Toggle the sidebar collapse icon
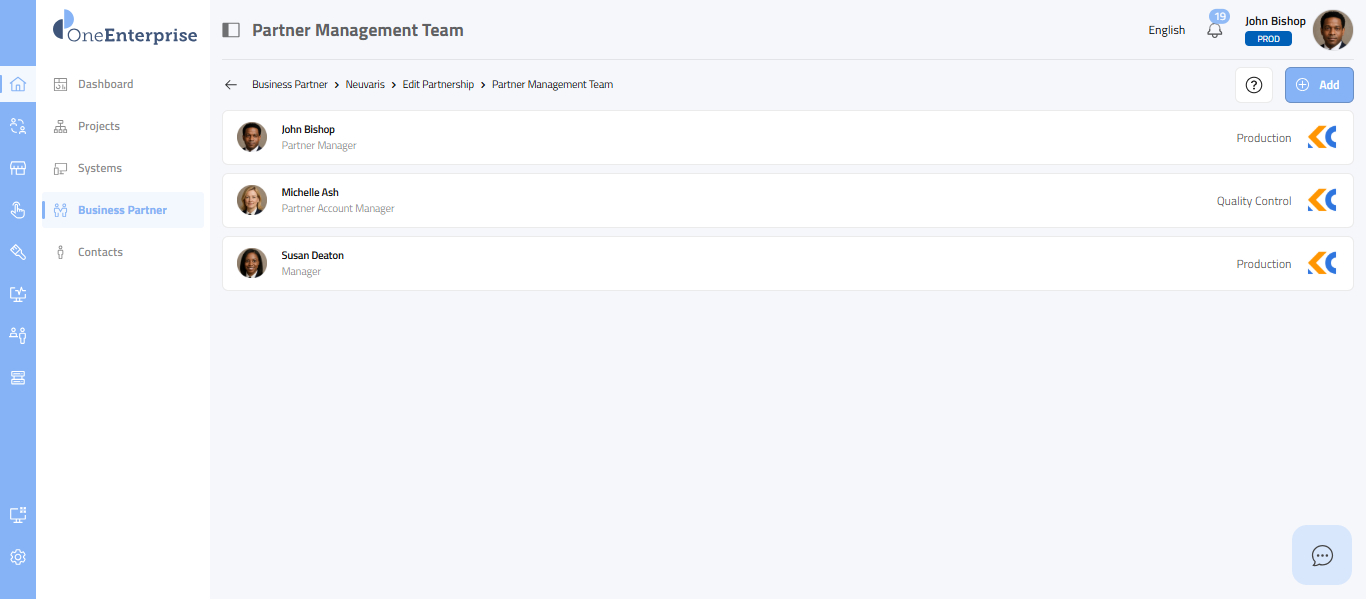1366x599 pixels. point(231,30)
